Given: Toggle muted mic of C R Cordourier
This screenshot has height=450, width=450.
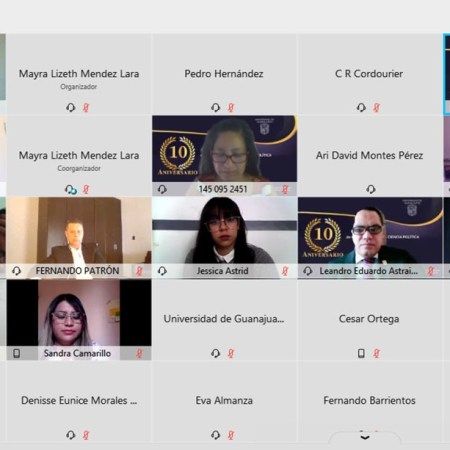Looking at the screenshot, I should click(x=377, y=107).
